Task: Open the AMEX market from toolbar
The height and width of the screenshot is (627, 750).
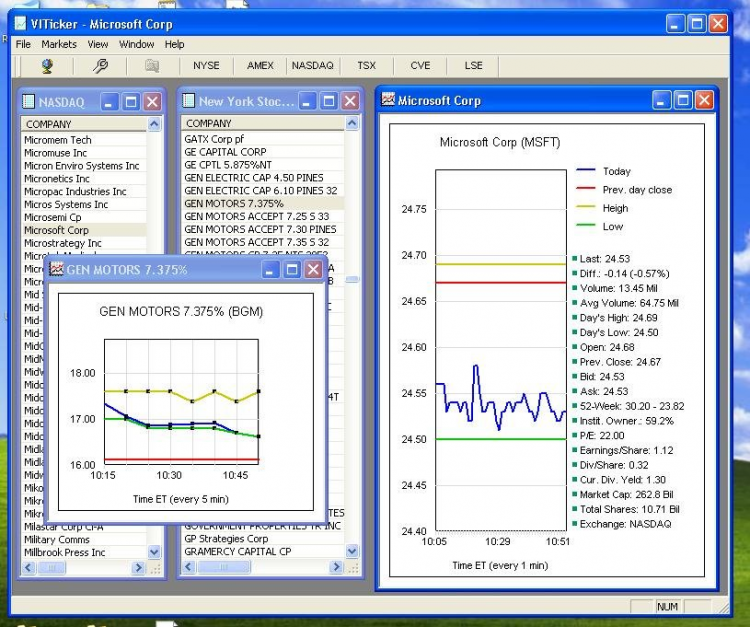Action: click(260, 66)
